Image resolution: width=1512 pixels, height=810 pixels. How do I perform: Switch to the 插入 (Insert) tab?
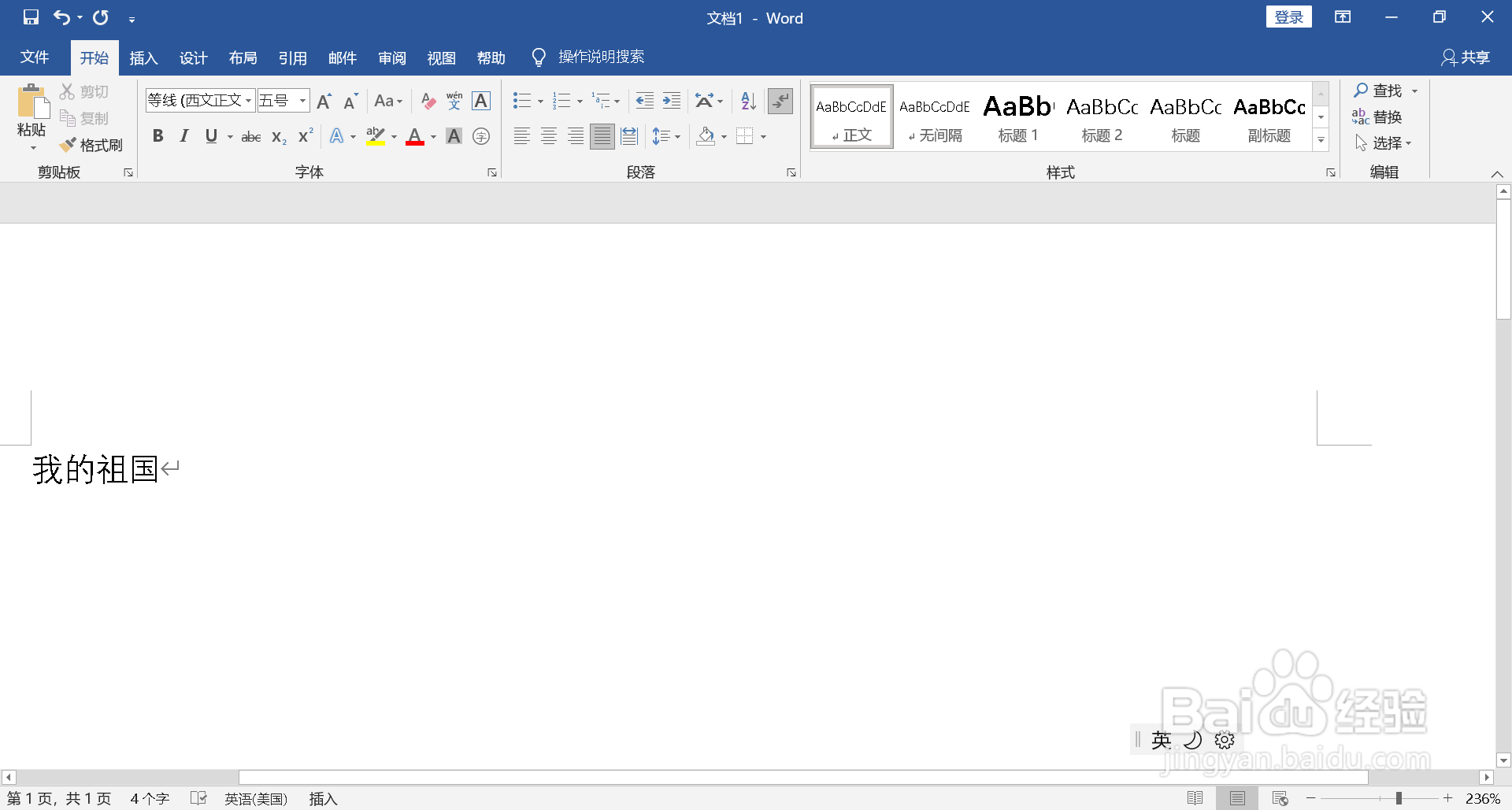143,57
